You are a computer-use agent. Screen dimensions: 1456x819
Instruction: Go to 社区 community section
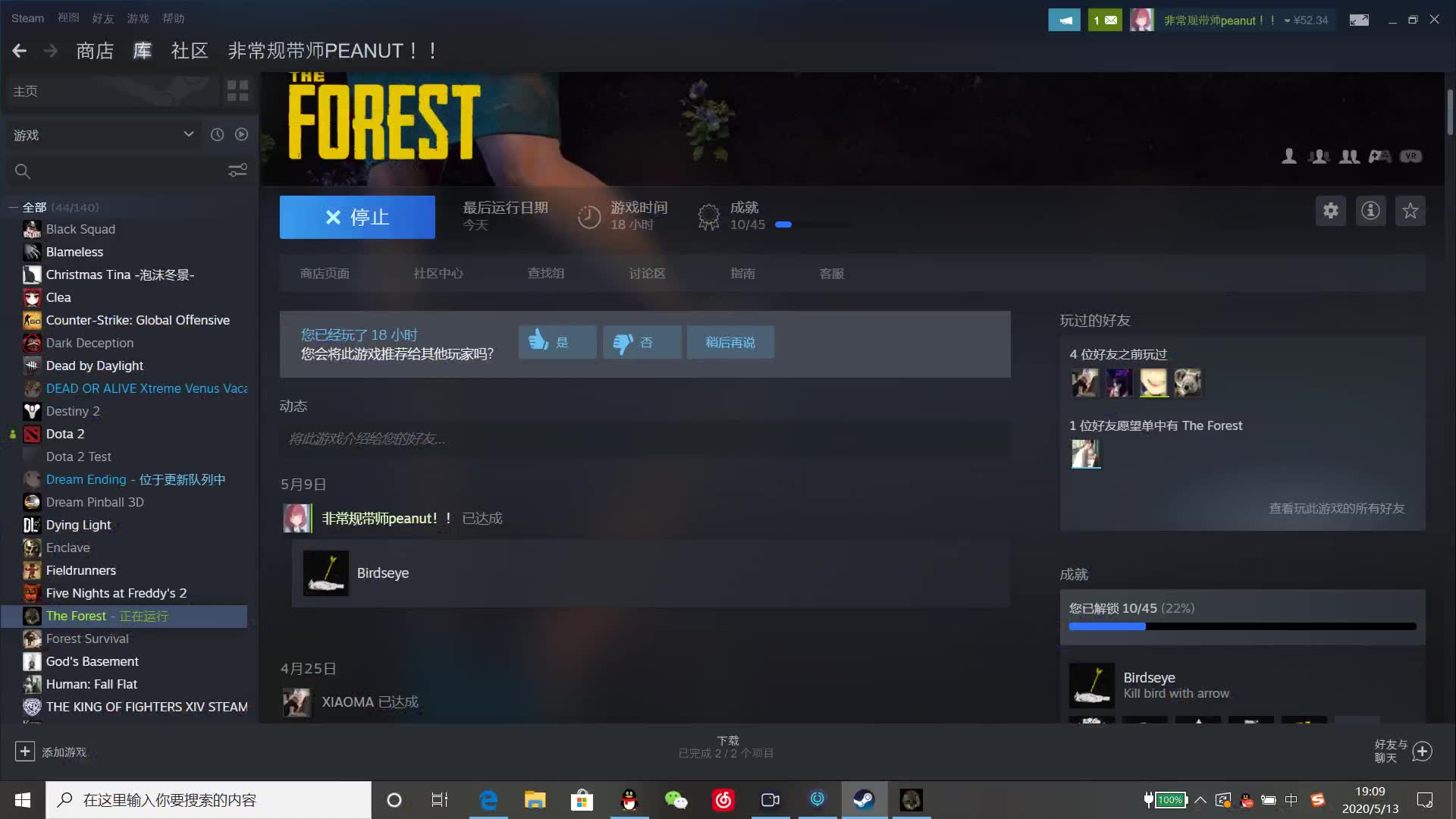pyautogui.click(x=190, y=51)
